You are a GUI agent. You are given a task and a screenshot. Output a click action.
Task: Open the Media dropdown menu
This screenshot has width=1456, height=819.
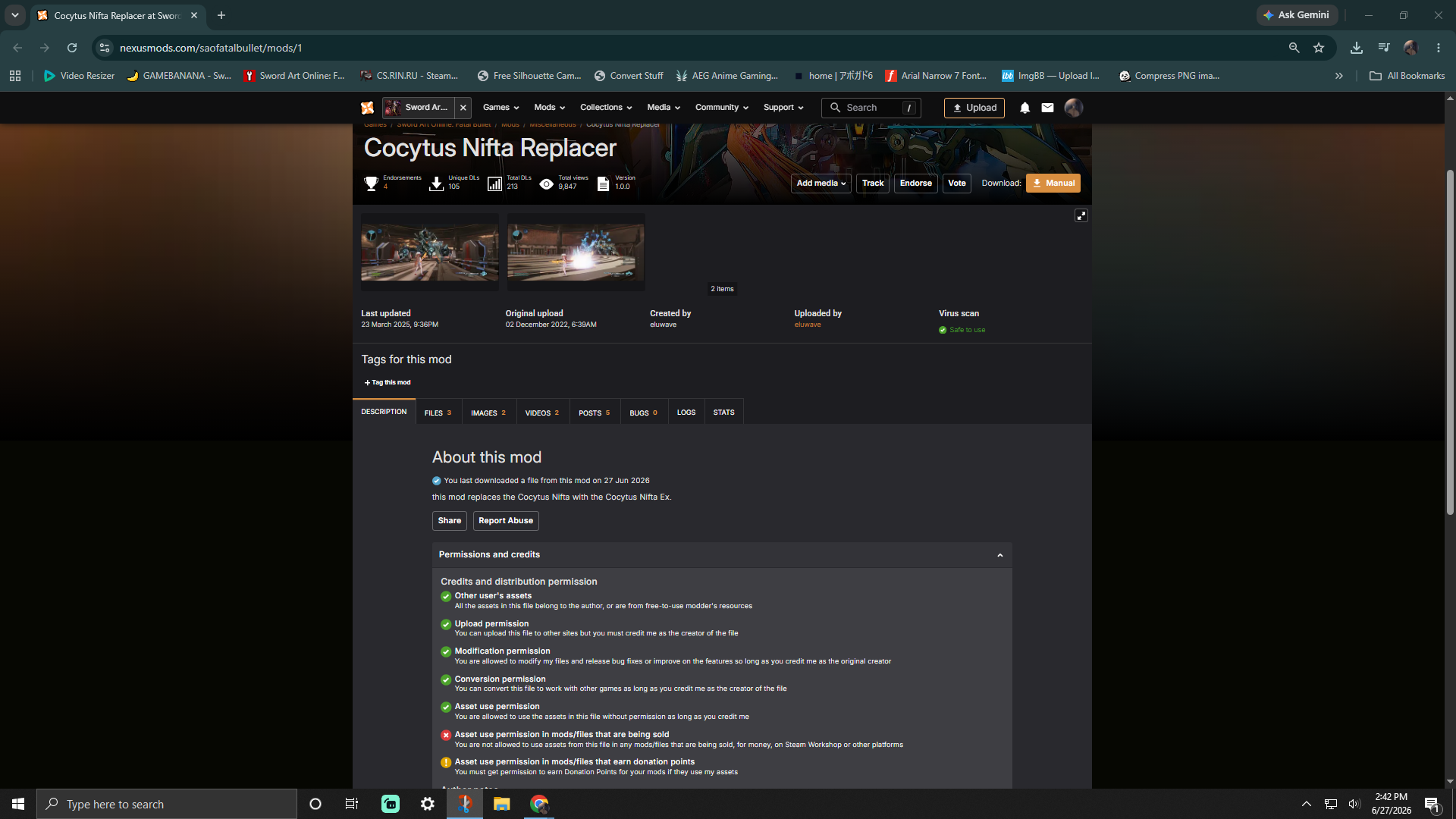[x=664, y=108]
